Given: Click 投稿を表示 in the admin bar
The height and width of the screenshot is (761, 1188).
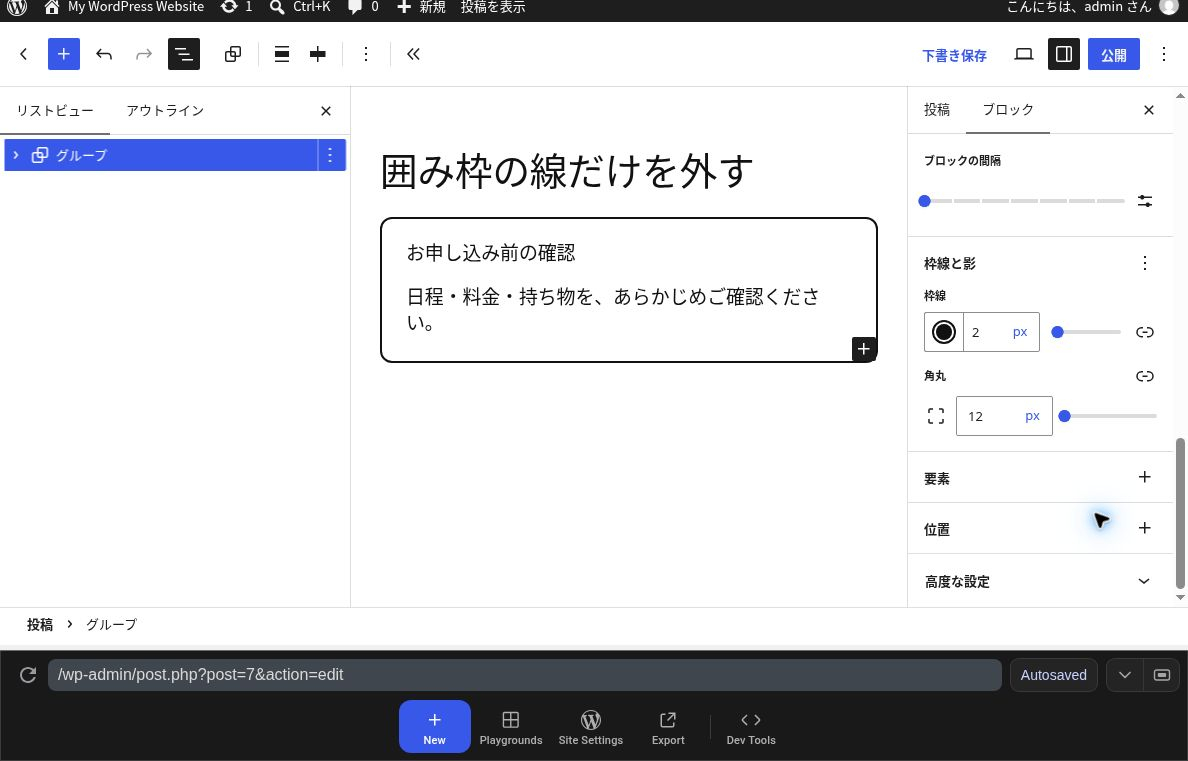Looking at the screenshot, I should coord(492,8).
